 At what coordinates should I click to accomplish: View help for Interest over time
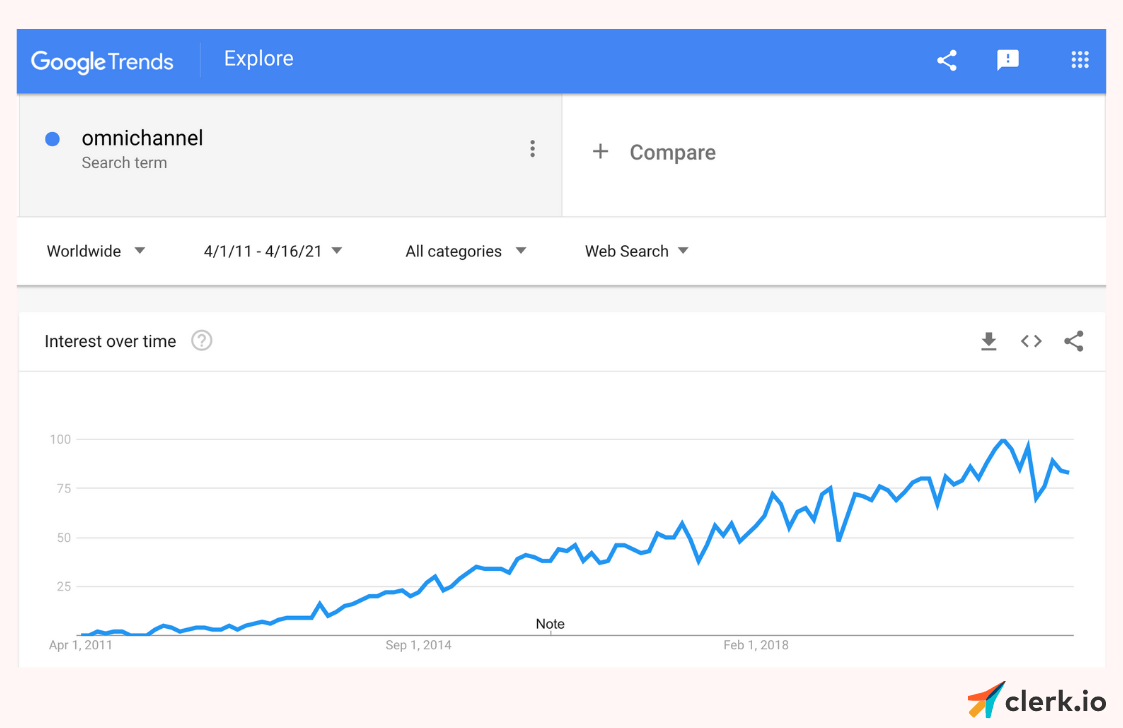pyautogui.click(x=201, y=341)
